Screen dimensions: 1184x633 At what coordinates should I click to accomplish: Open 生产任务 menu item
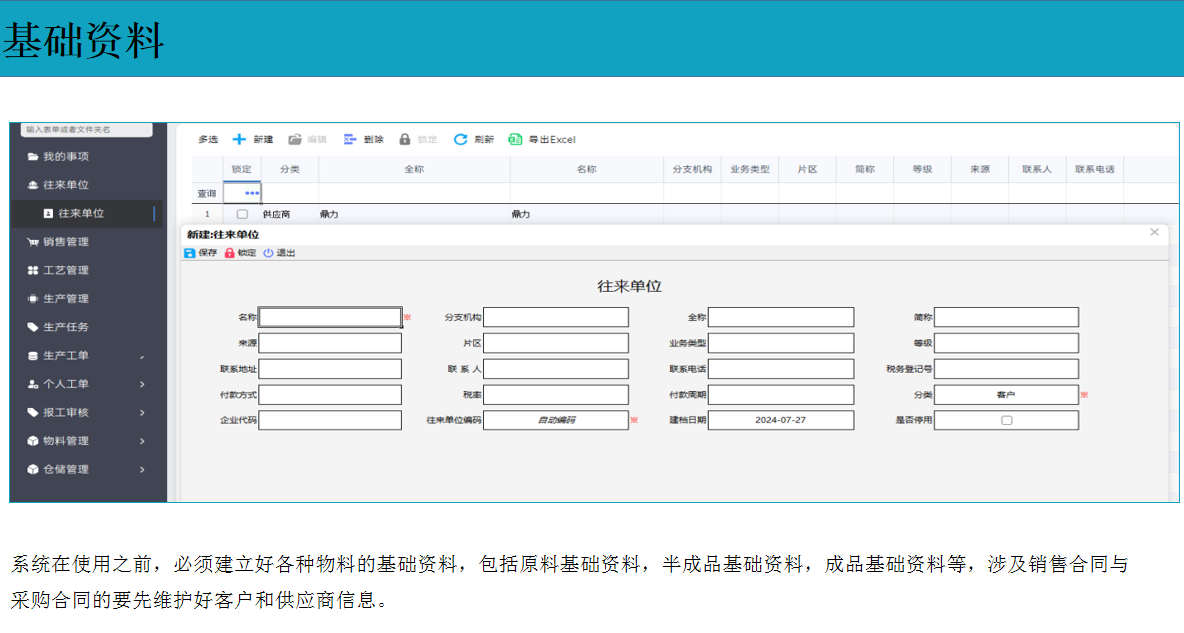[x=66, y=327]
